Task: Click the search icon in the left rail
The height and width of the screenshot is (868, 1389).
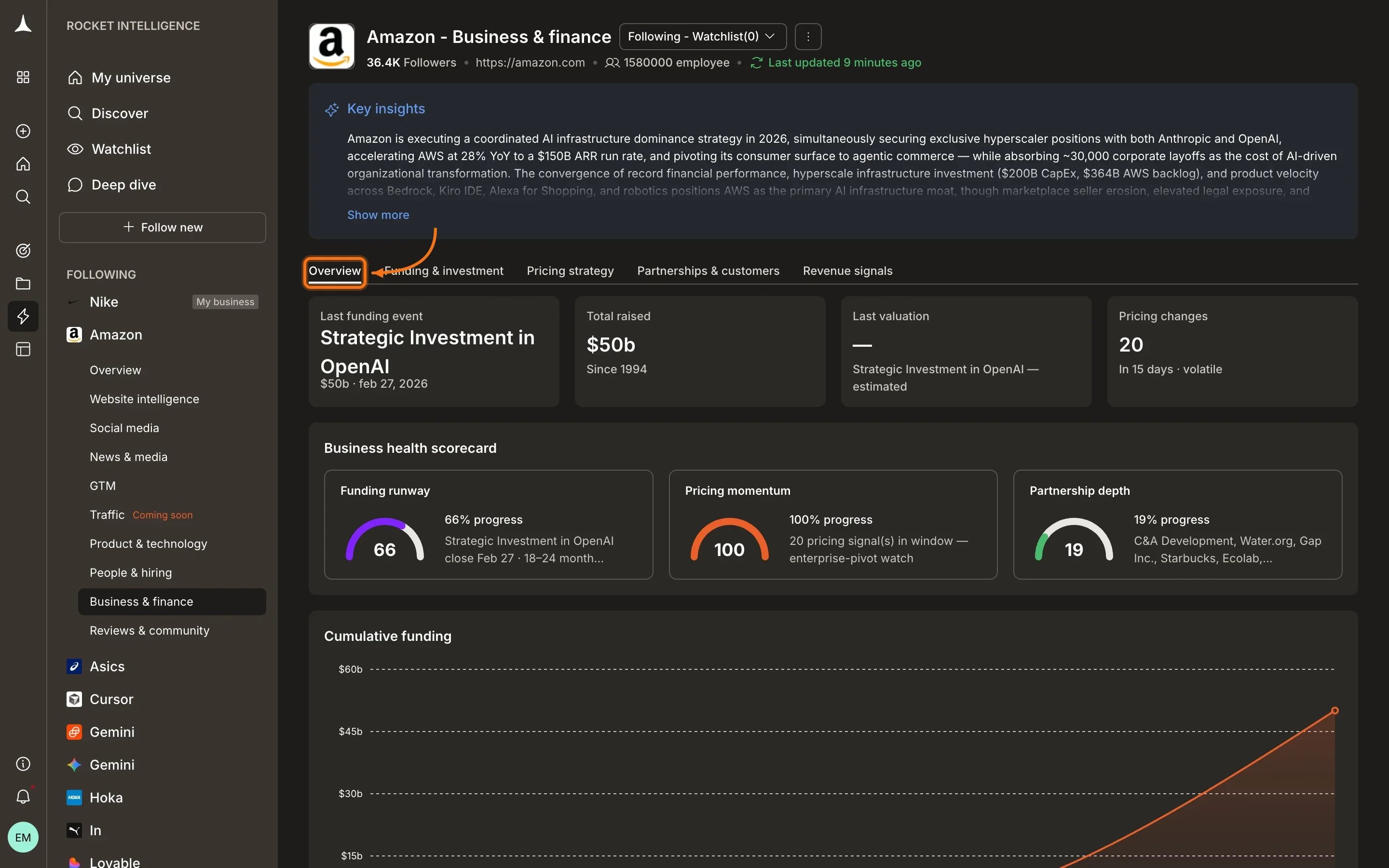Action: tap(23, 197)
